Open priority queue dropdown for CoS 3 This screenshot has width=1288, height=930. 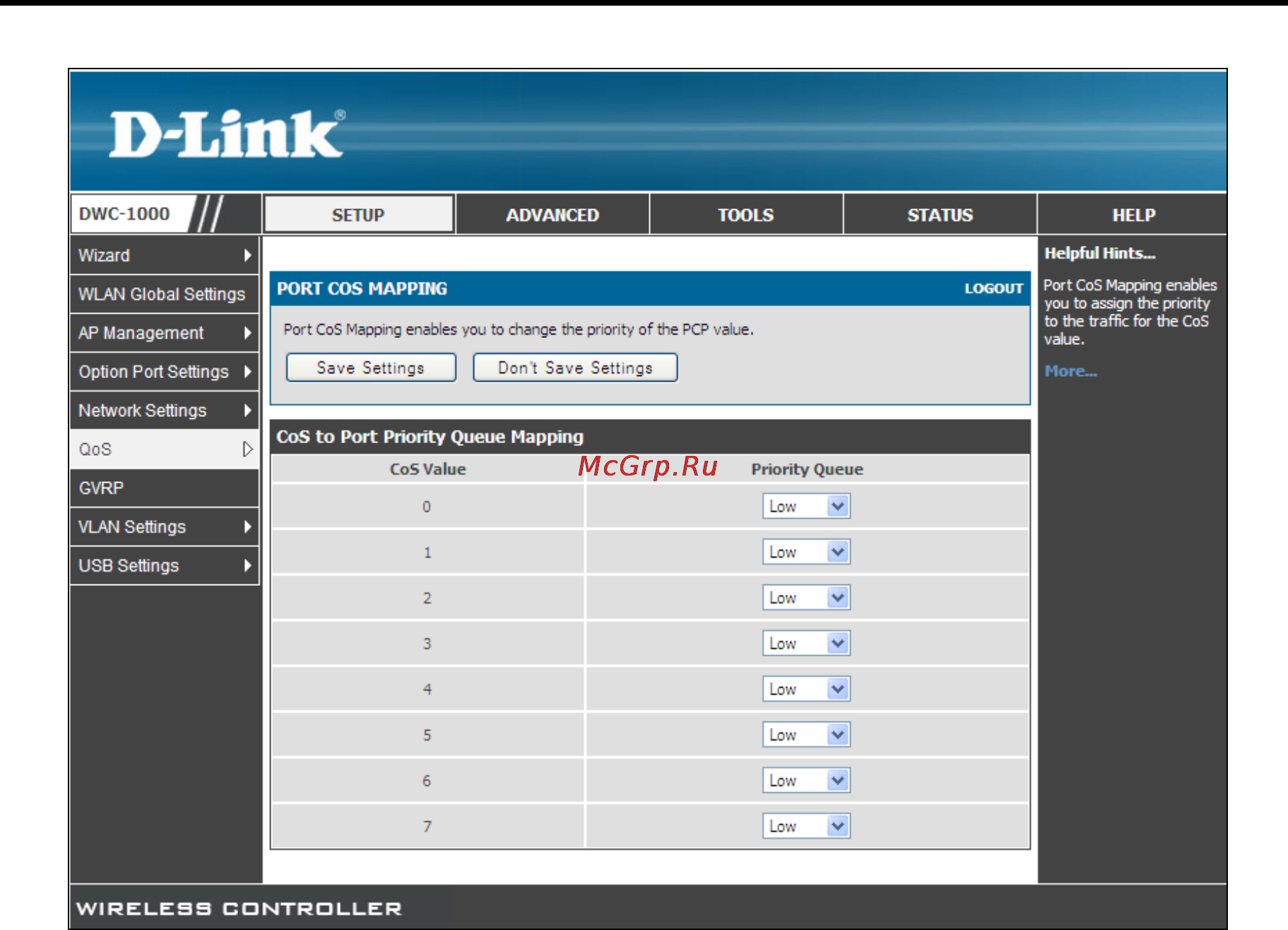coord(806,643)
